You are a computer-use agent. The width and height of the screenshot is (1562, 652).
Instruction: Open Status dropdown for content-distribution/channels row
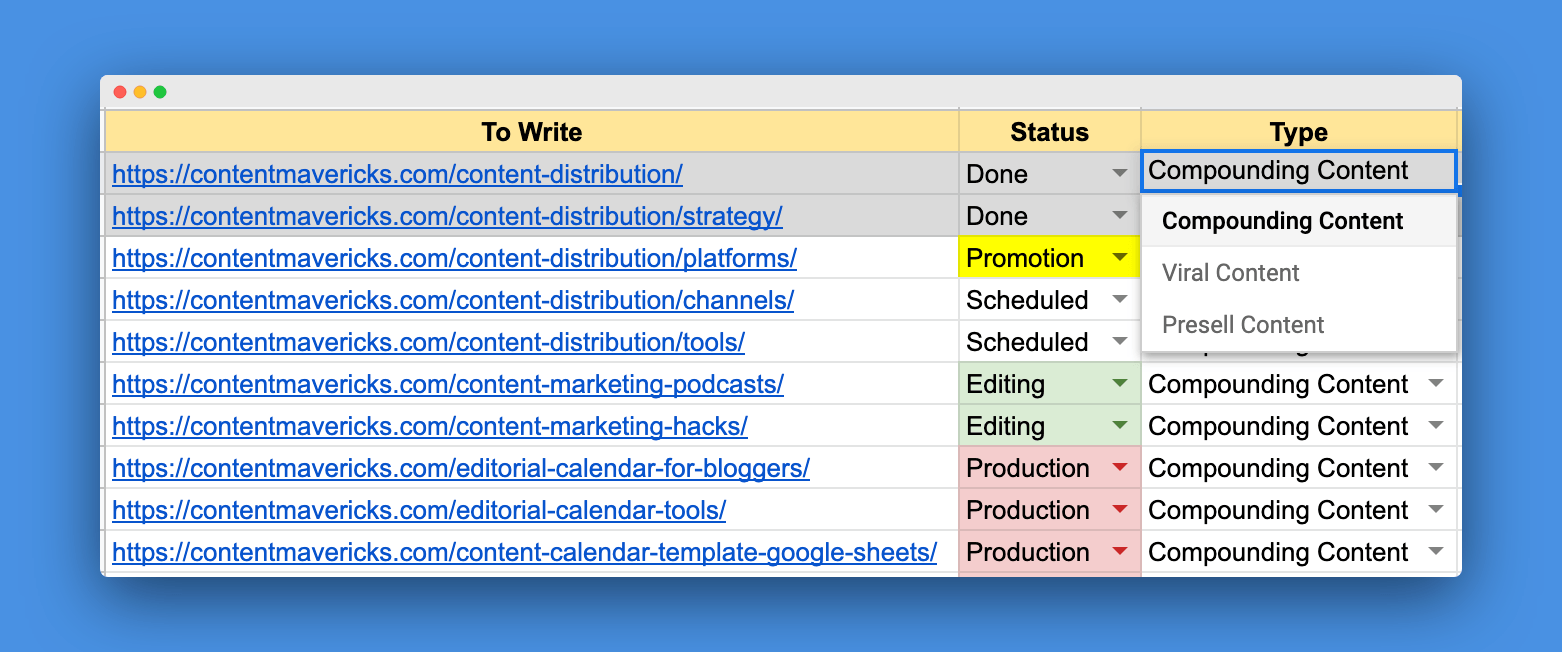(1119, 300)
